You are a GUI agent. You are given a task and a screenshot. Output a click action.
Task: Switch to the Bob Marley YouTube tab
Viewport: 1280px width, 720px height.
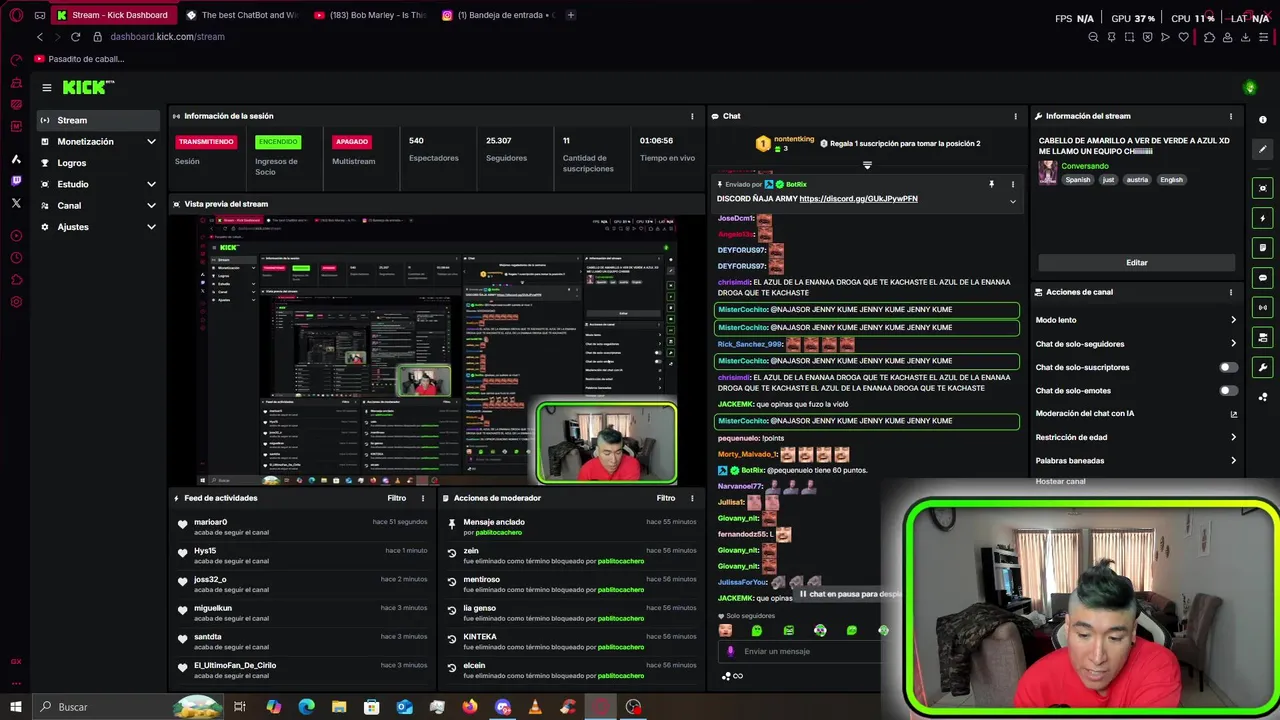pyautogui.click(x=371, y=15)
